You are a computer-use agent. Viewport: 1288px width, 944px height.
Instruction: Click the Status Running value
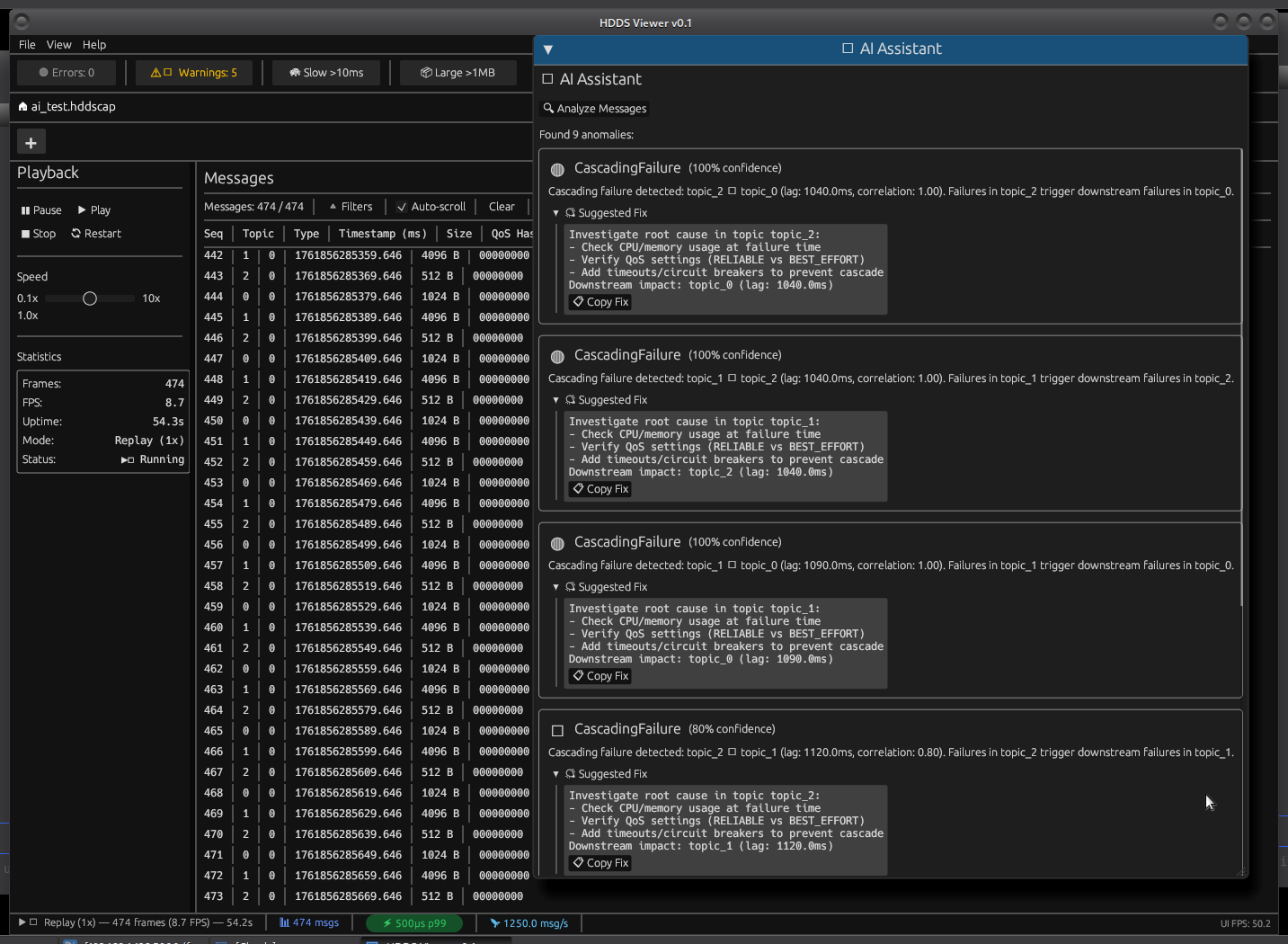point(153,459)
